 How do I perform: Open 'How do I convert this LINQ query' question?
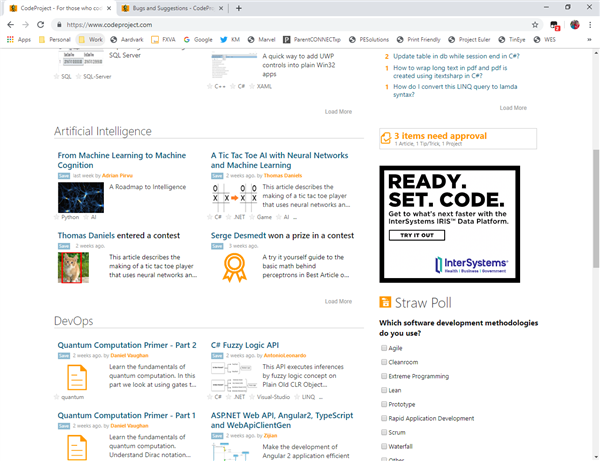click(455, 91)
